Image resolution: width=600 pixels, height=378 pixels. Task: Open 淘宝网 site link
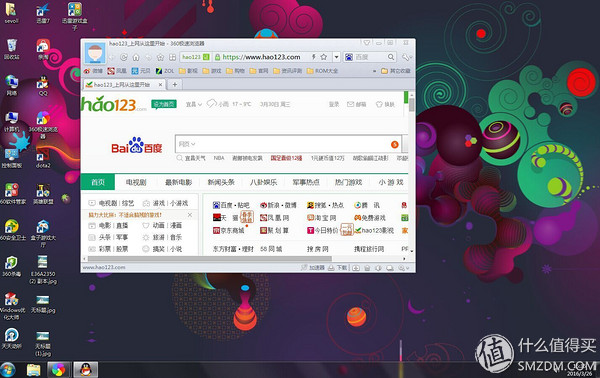[x=321, y=218]
